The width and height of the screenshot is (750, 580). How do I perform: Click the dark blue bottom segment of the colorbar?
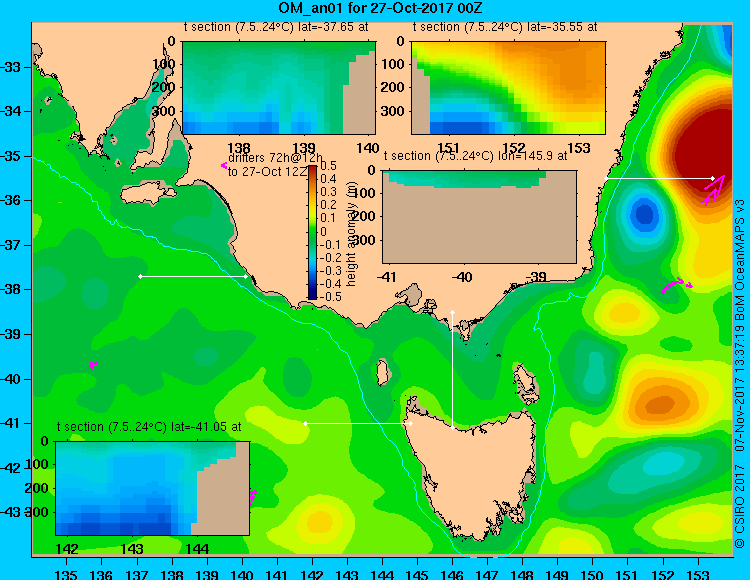click(x=312, y=296)
